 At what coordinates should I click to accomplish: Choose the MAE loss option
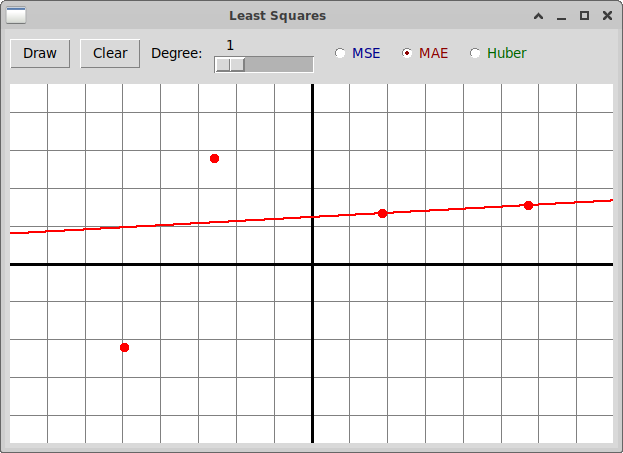click(407, 53)
